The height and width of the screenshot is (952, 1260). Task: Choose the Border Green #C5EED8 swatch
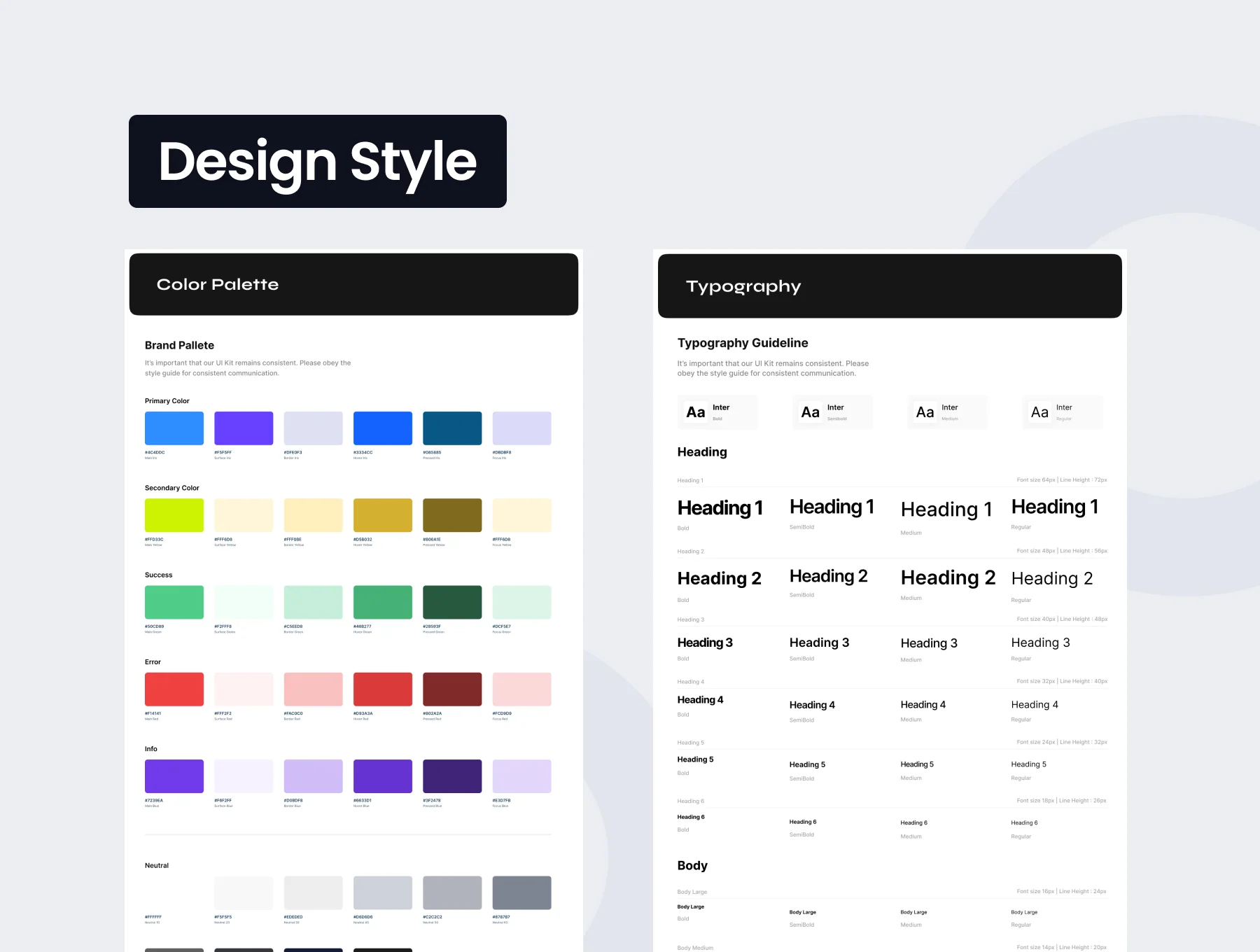pos(313,602)
